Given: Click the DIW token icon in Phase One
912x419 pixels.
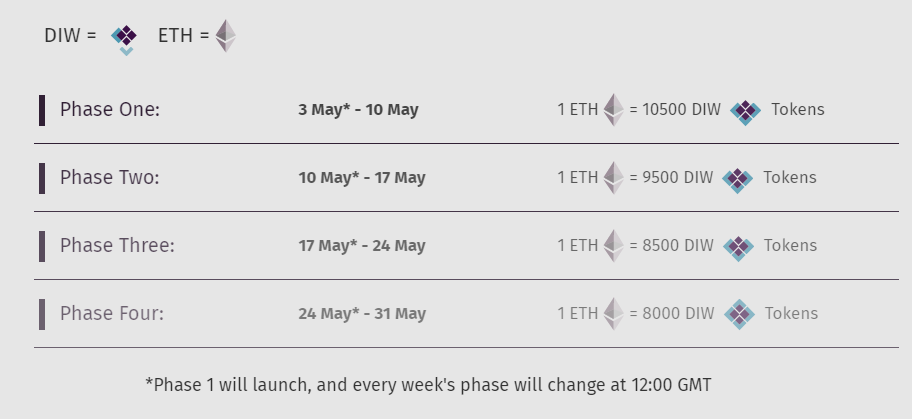Looking at the screenshot, I should tap(746, 112).
